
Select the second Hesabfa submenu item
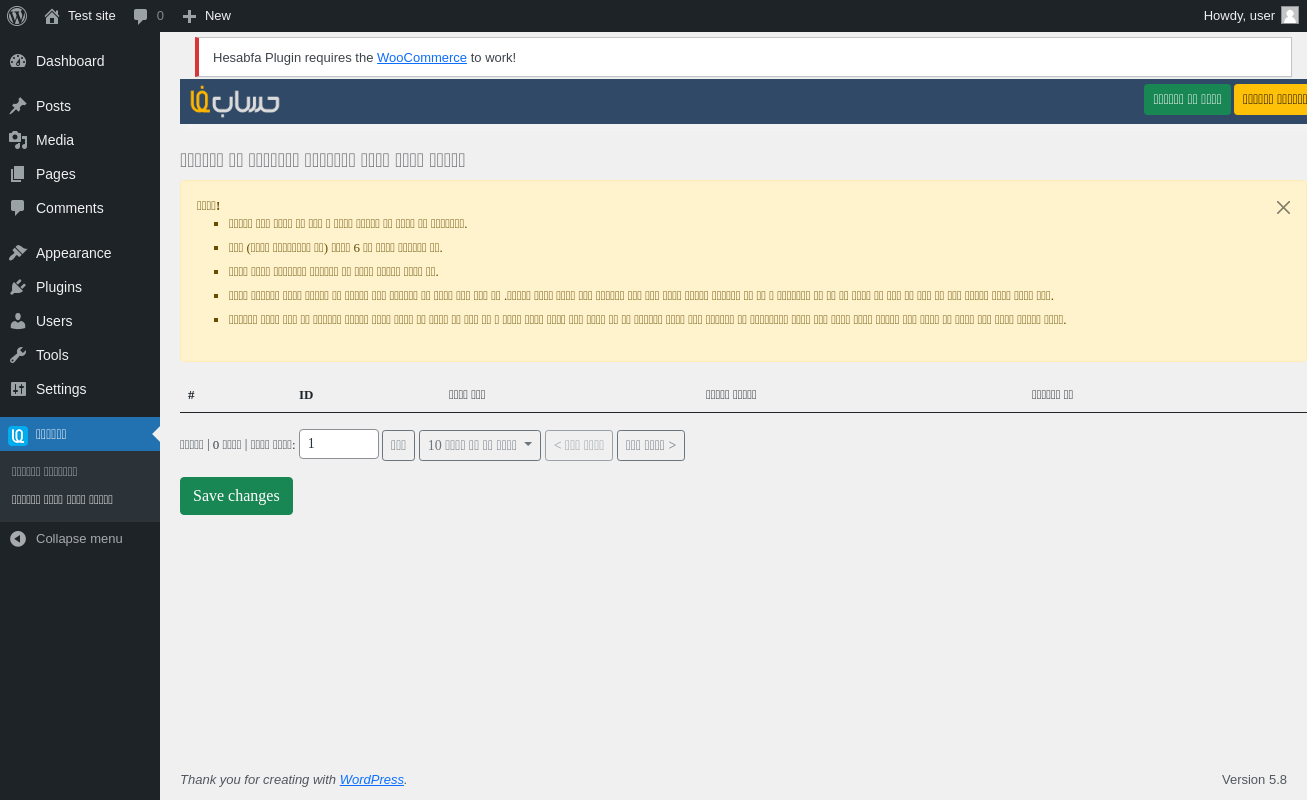[x=62, y=500]
